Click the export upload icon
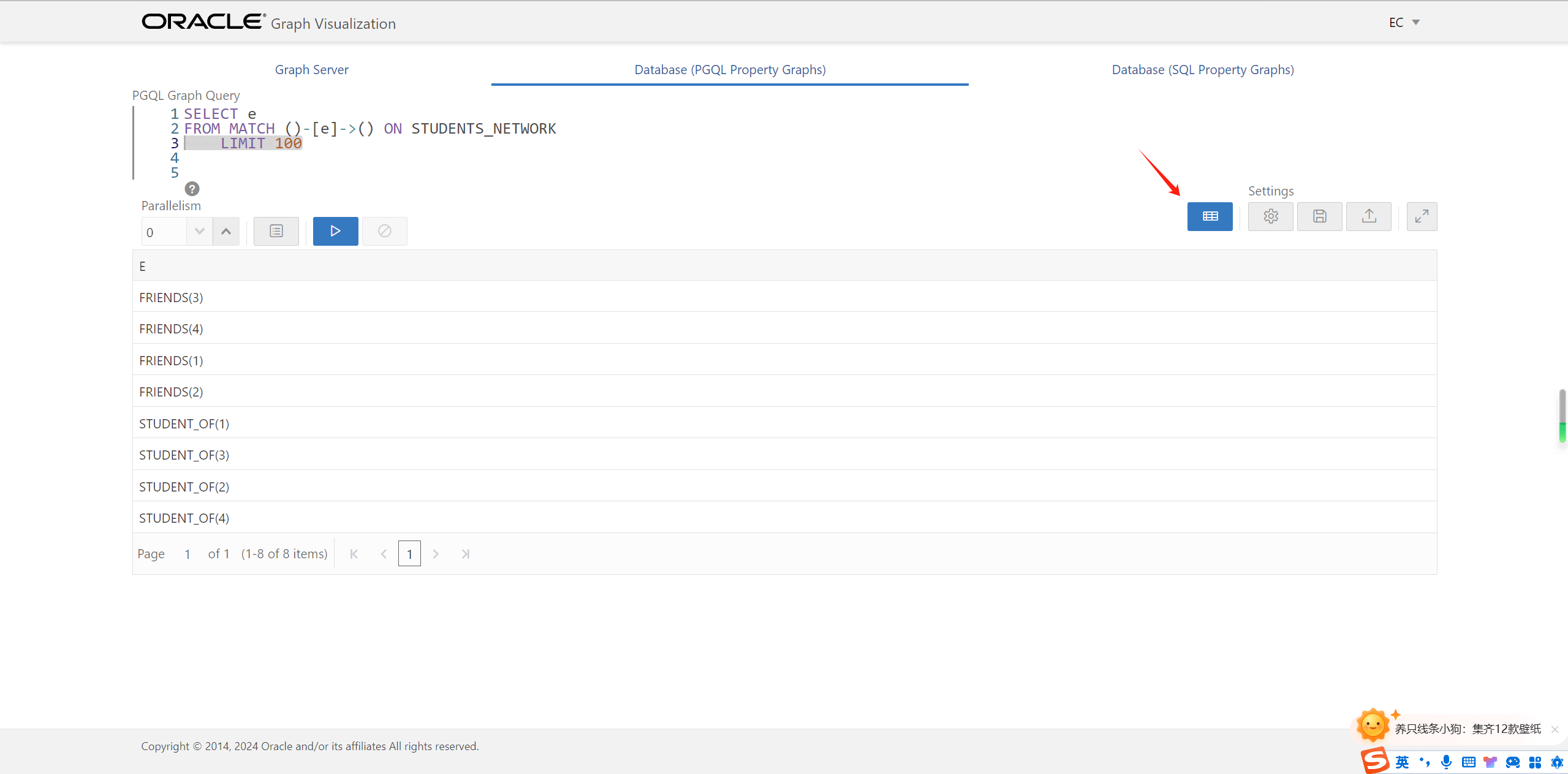This screenshot has height=774, width=1568. pos(1368,216)
